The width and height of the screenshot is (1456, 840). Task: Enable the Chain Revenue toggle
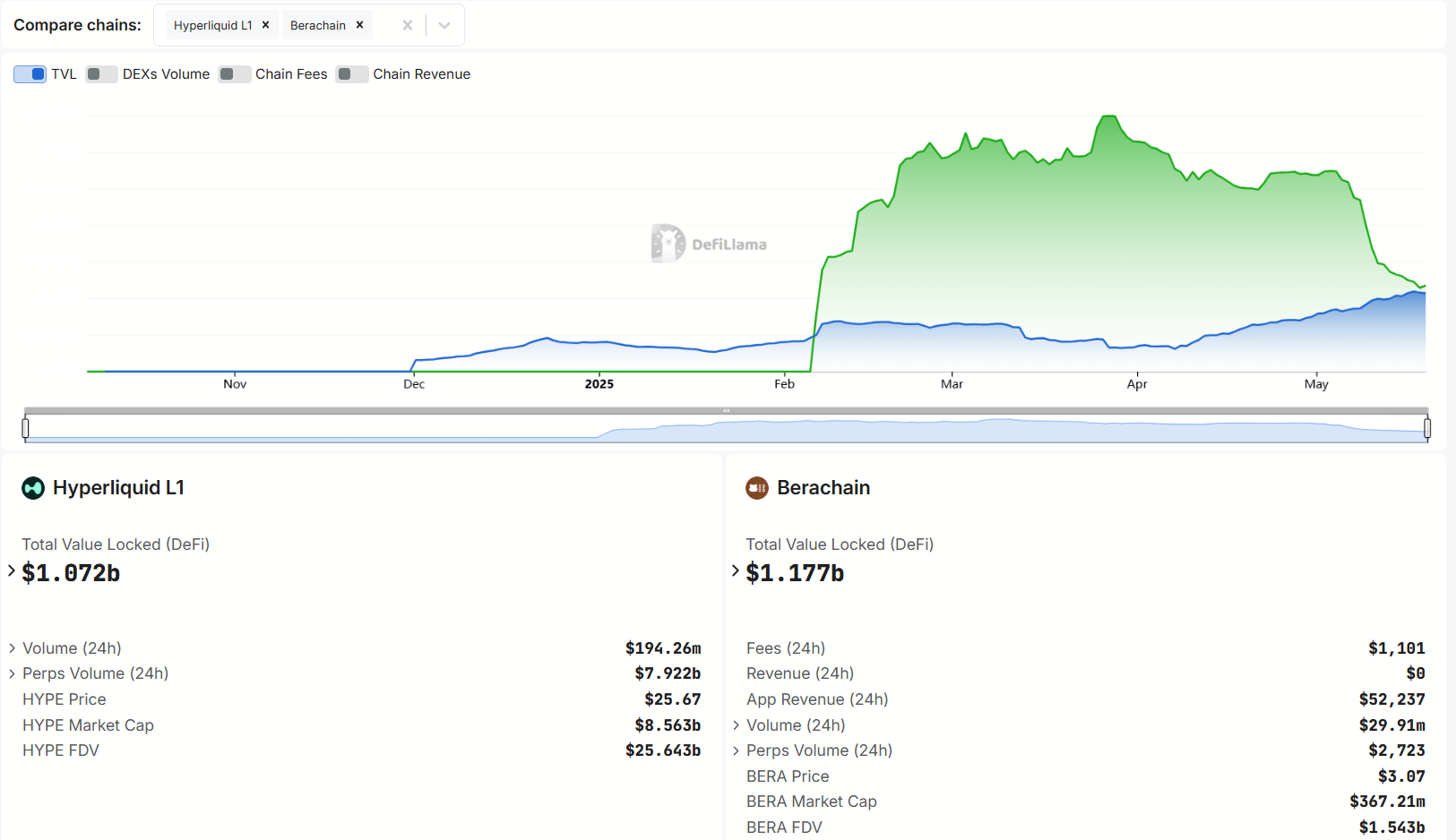352,74
